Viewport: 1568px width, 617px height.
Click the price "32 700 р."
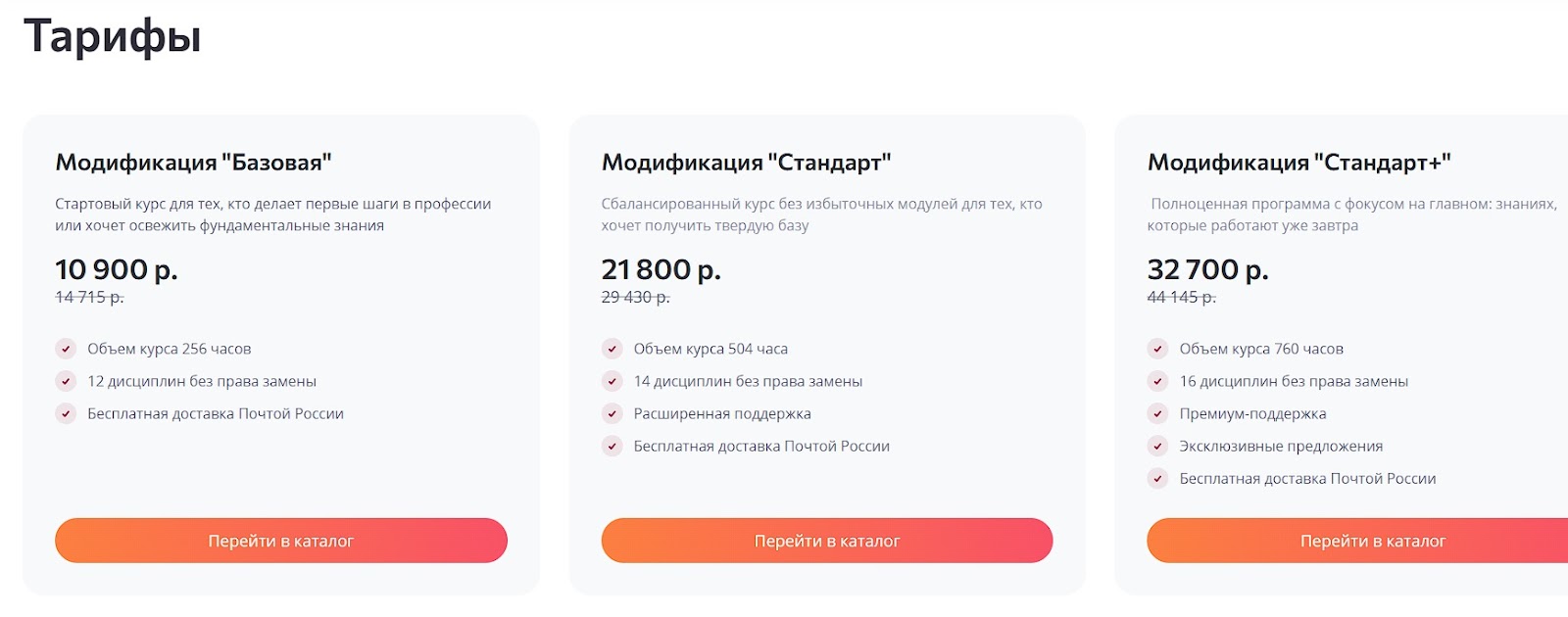[x=1209, y=269]
